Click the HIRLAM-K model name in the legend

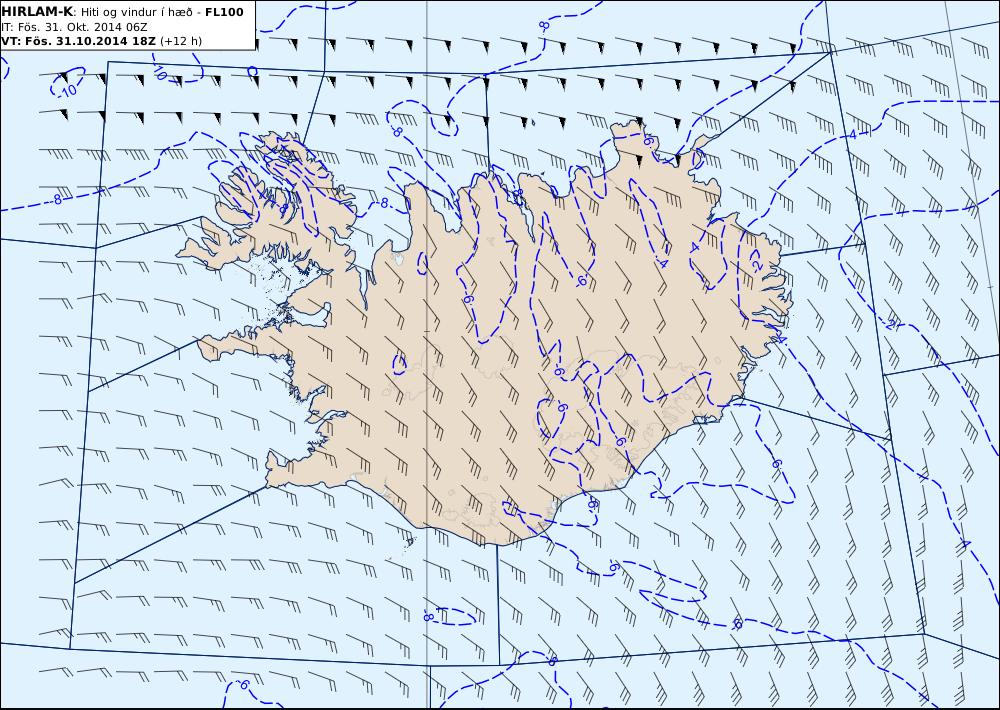click(x=38, y=12)
